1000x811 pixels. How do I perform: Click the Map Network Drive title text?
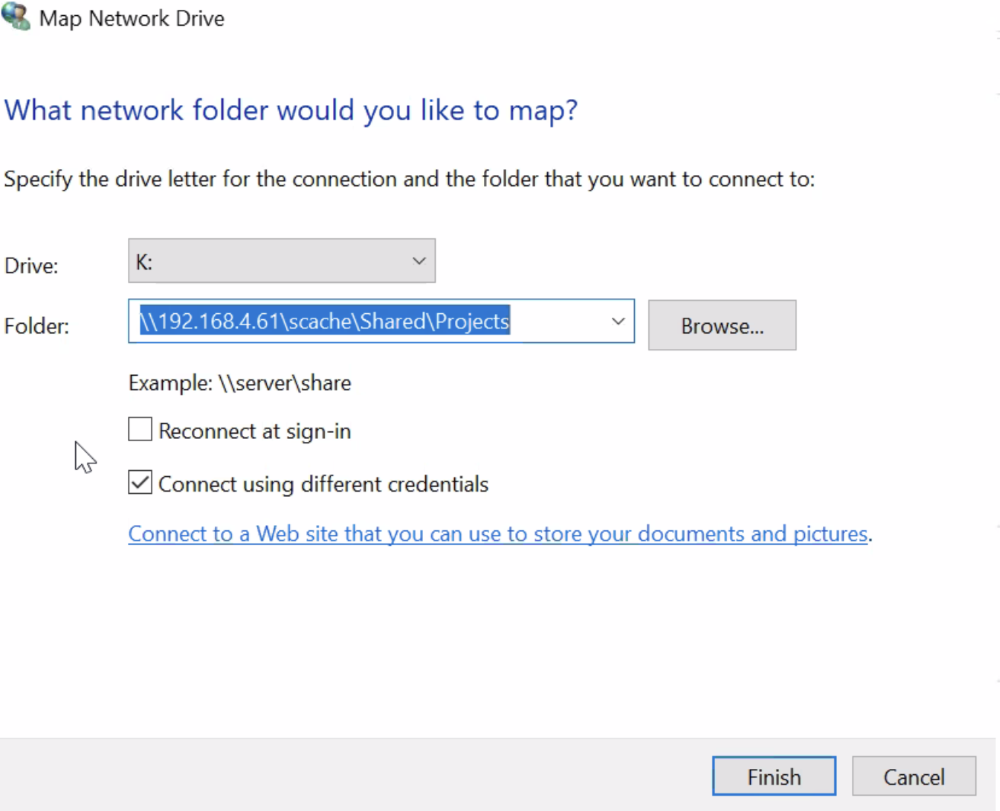point(132,18)
